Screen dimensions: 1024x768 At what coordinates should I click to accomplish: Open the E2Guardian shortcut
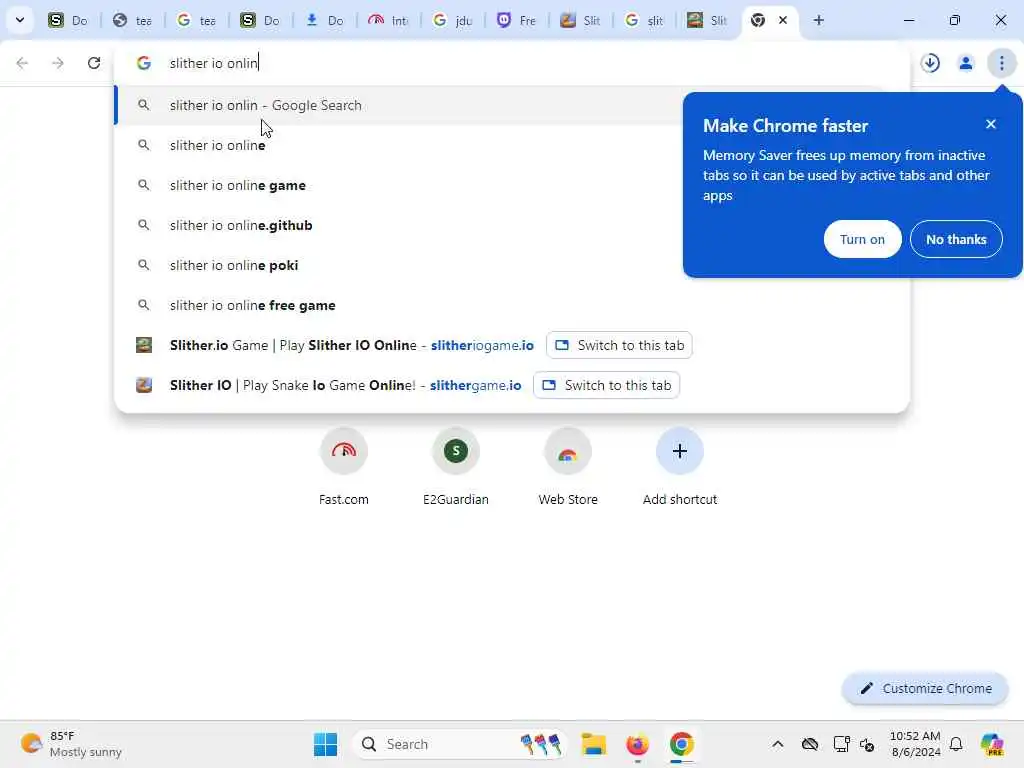(x=456, y=466)
